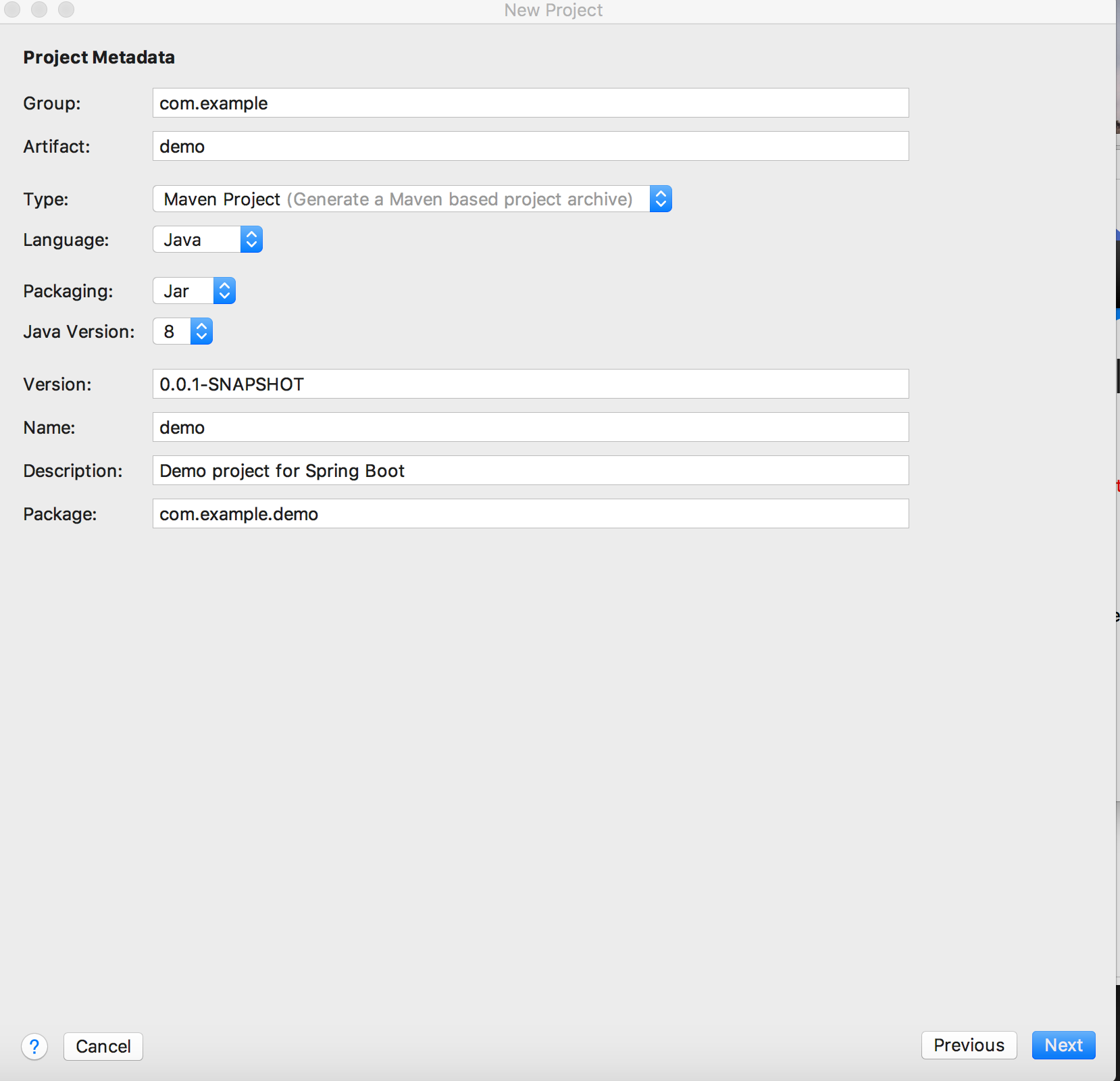1120x1081 pixels.
Task: Open the Type dropdown showing Maven Project
Action: pos(412,199)
